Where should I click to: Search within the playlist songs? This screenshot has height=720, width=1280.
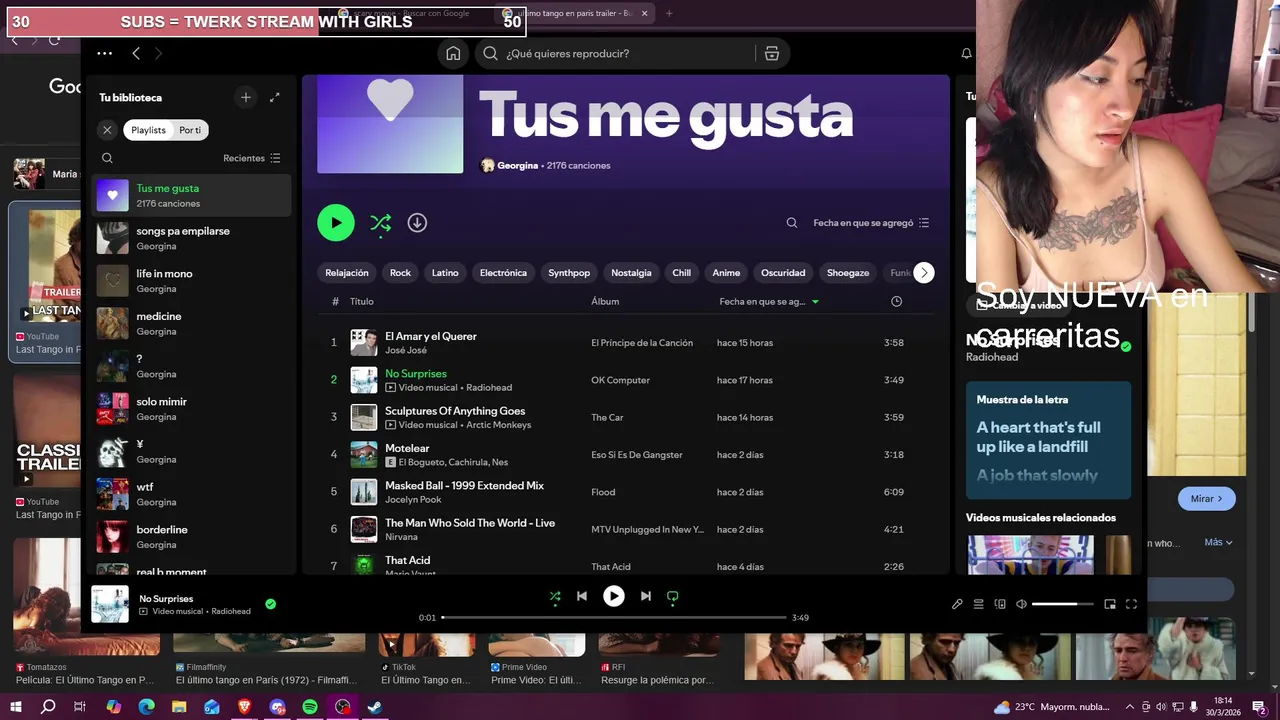(x=792, y=223)
